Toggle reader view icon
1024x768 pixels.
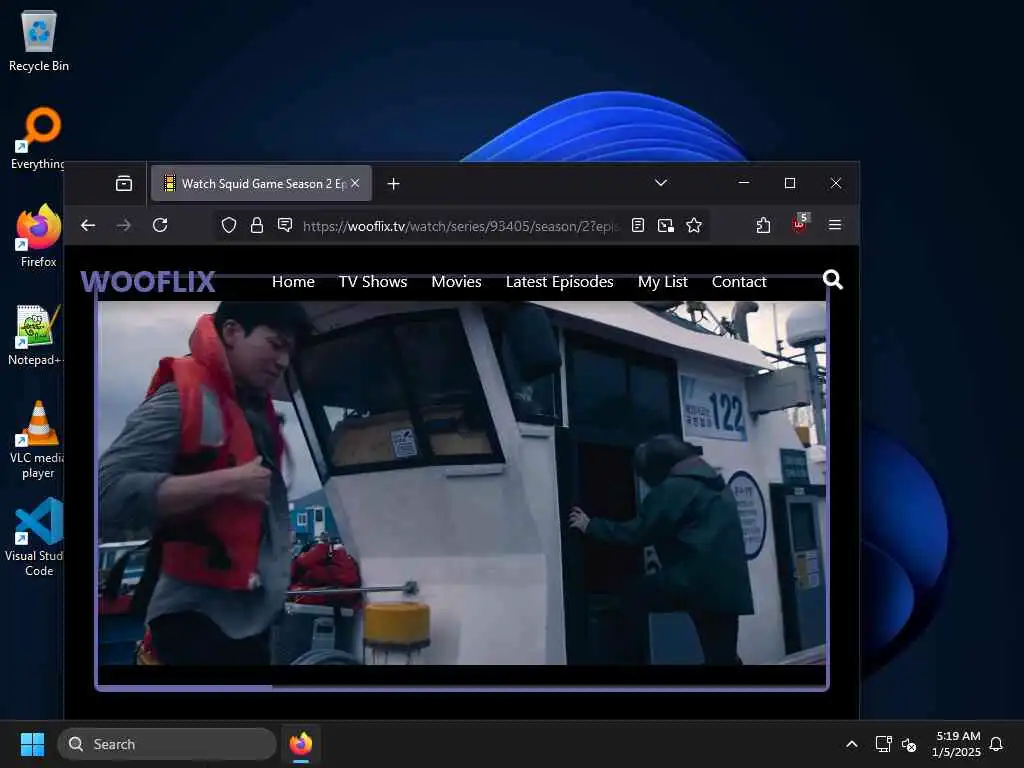click(x=638, y=225)
